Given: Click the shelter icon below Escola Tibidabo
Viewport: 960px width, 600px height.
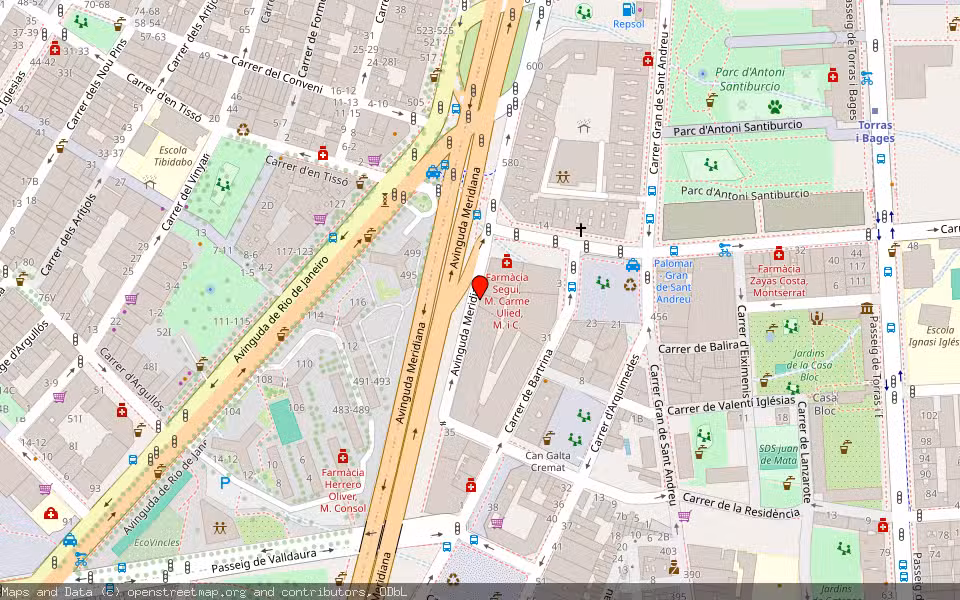Looking at the screenshot, I should coord(149,182).
